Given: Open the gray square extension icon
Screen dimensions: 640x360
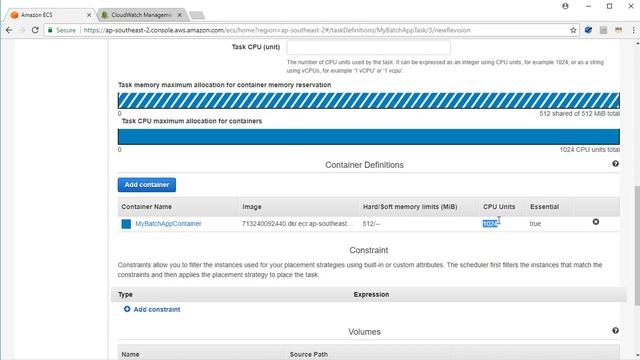Looking at the screenshot, I should click(x=603, y=30).
